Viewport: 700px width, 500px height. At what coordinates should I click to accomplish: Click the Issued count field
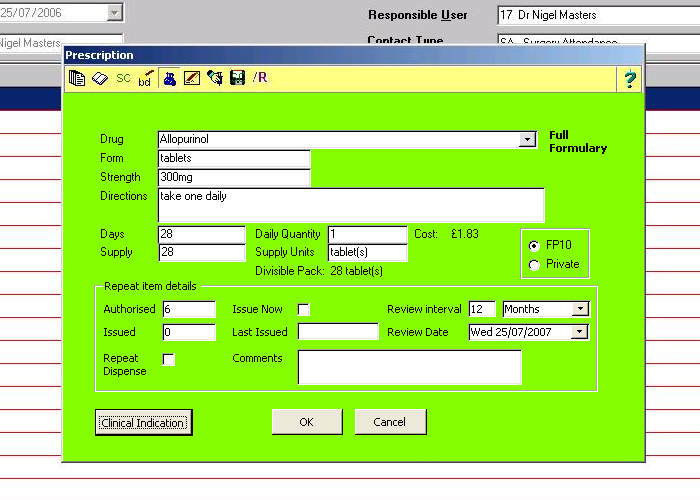click(x=189, y=332)
